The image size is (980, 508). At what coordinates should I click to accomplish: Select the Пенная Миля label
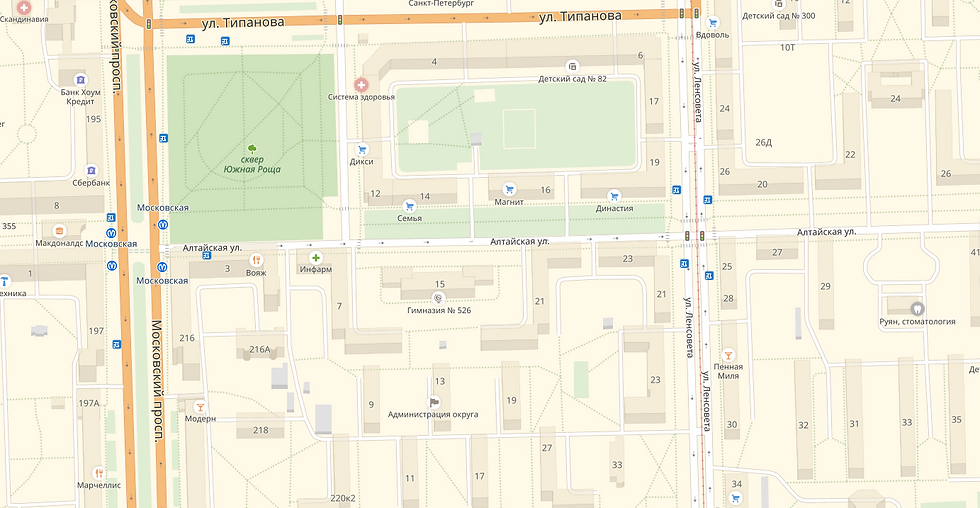coord(728,371)
